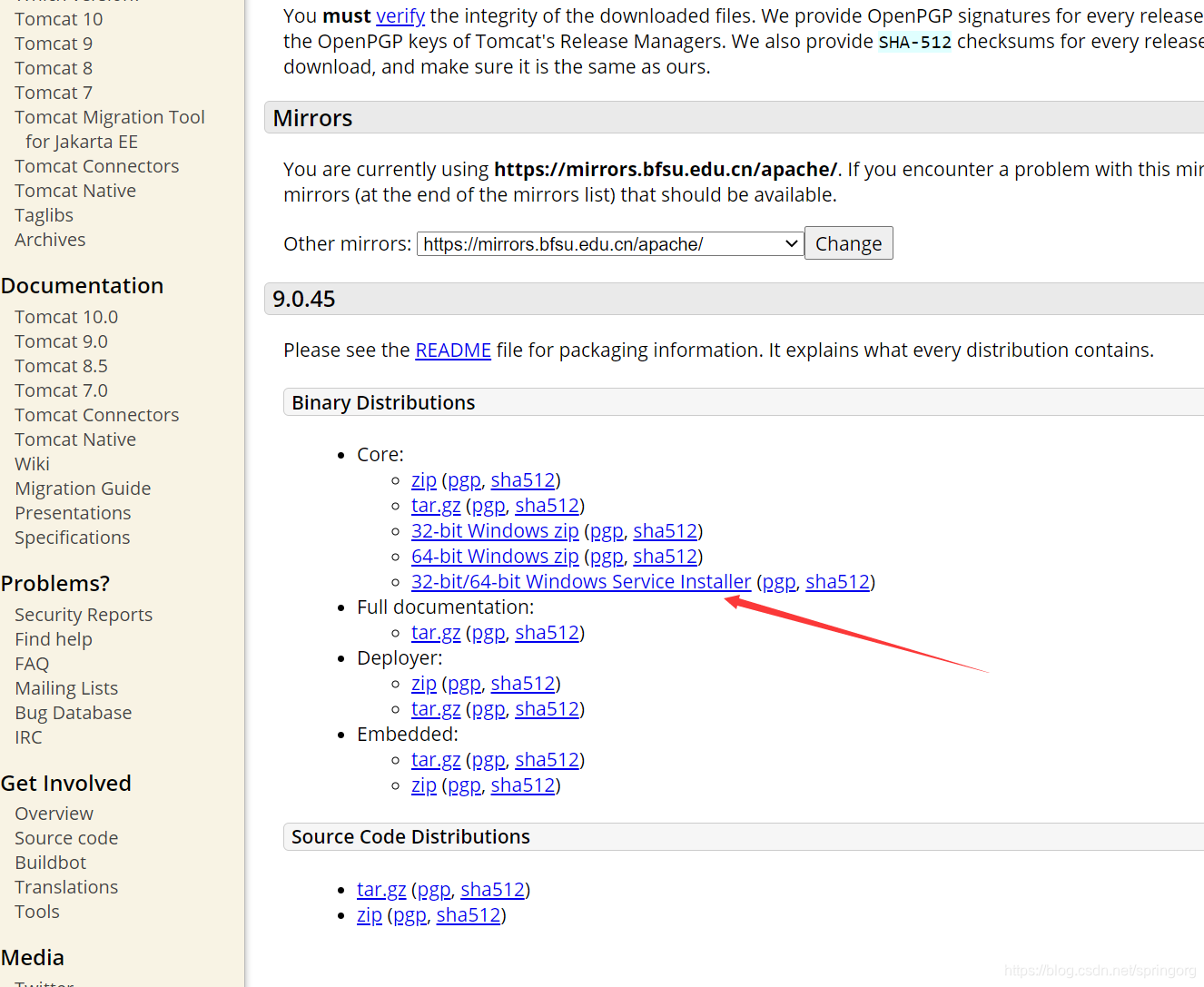Open Bug Database
Viewport: 1204px width, 987px height.
(73, 713)
